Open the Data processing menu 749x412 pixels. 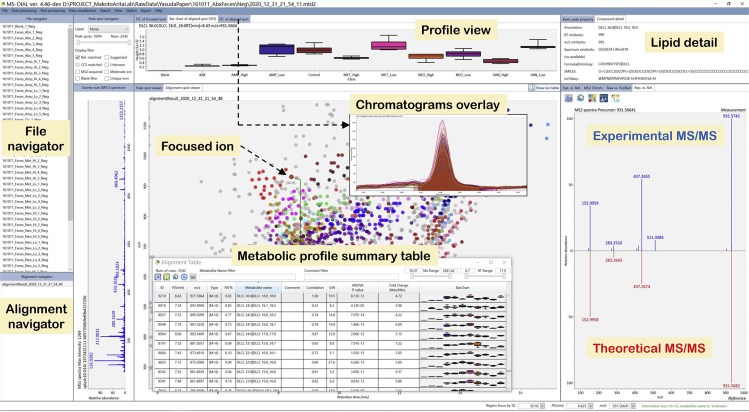tap(22, 10)
